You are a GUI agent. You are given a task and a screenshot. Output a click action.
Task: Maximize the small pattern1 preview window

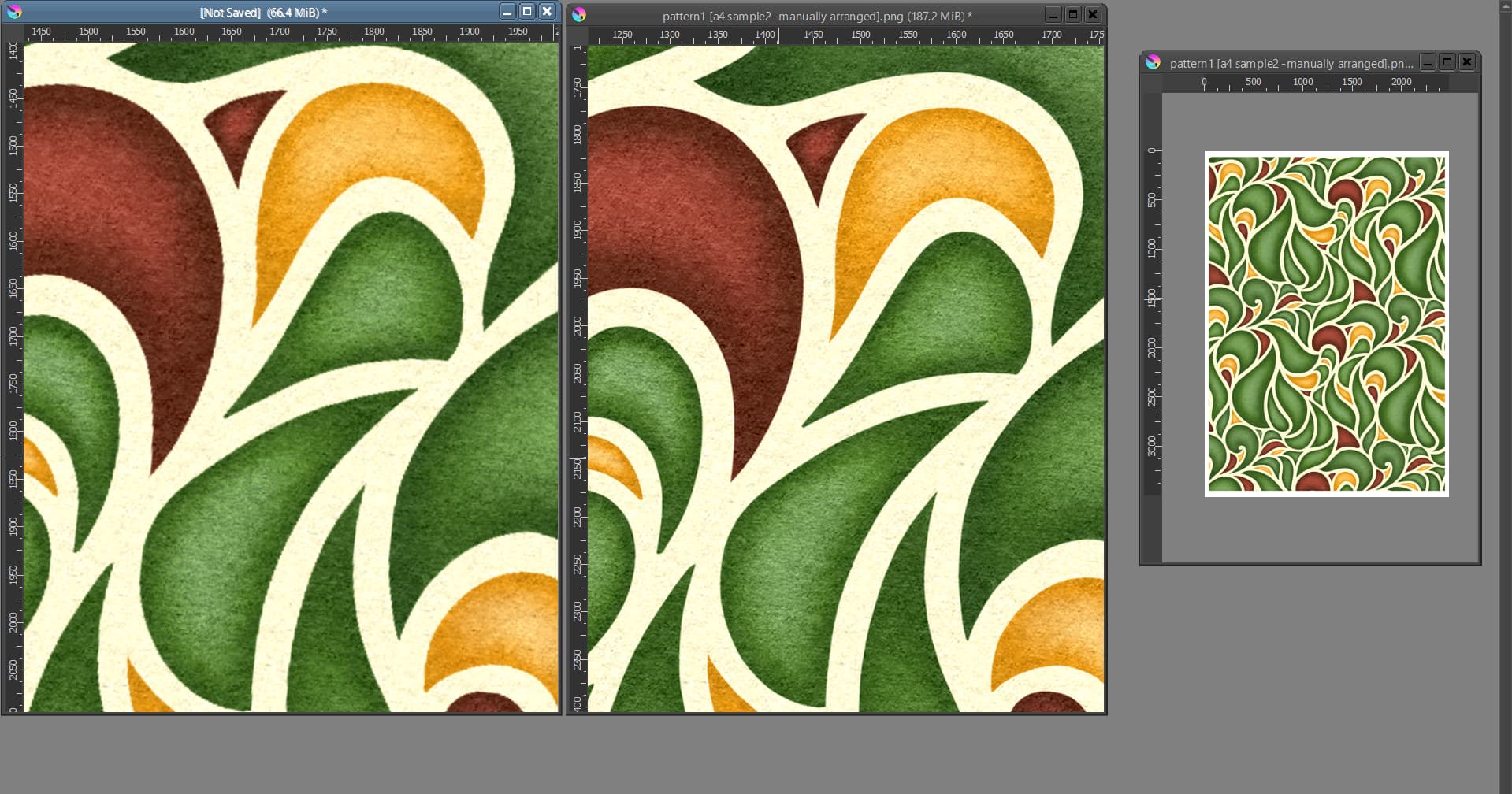(1447, 62)
